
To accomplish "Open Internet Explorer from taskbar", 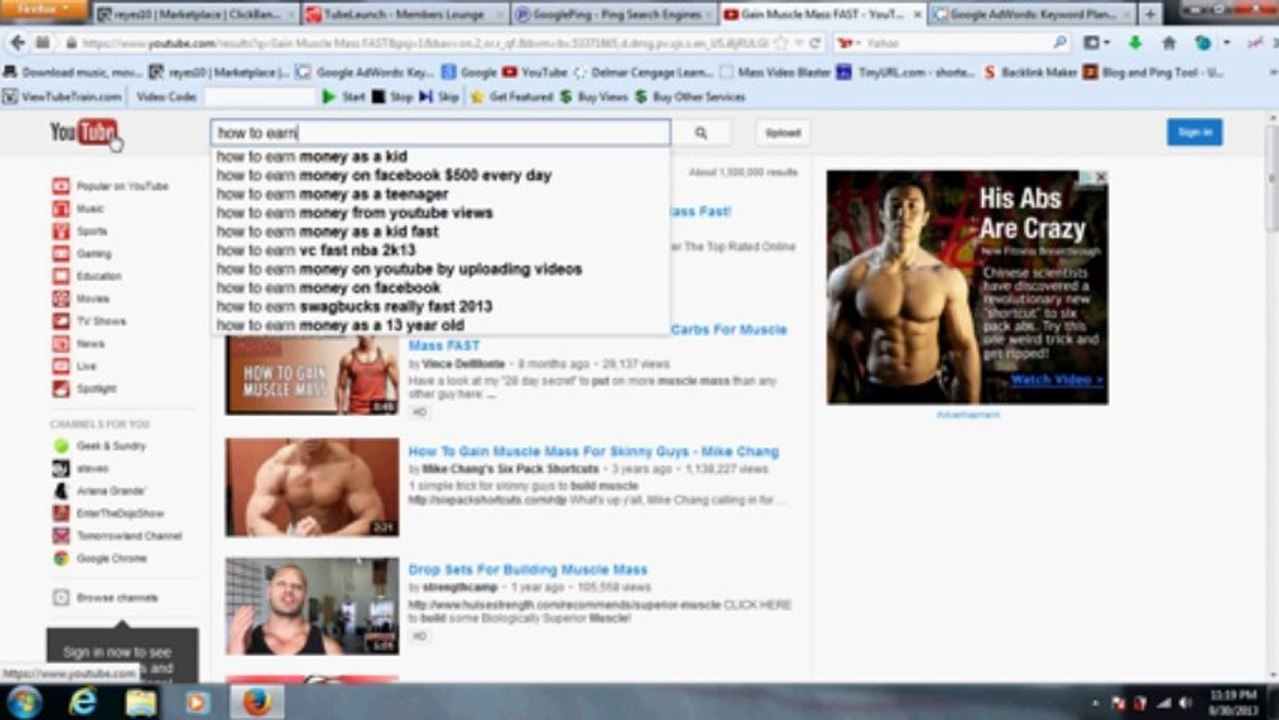I will (x=83, y=702).
